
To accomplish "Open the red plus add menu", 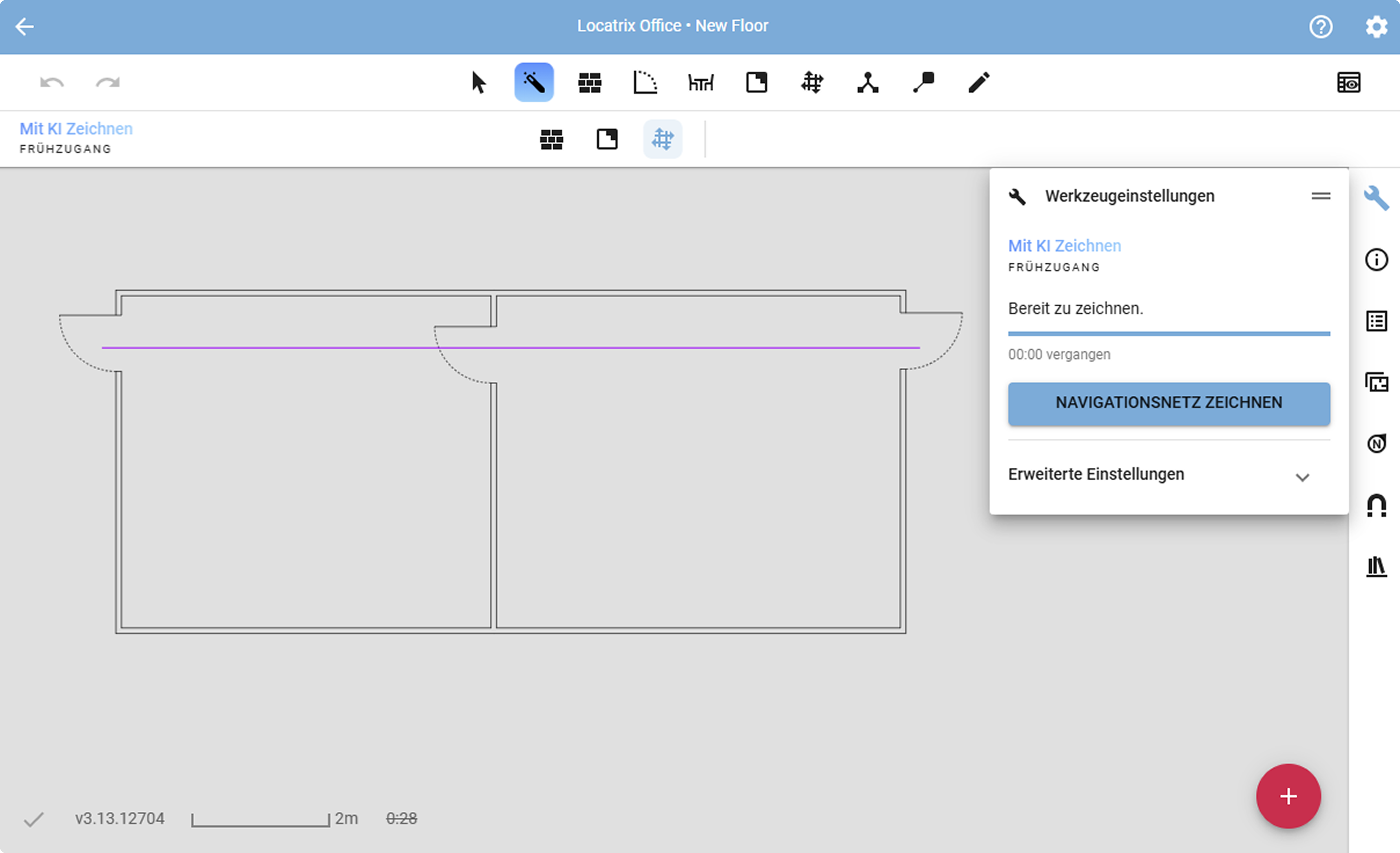I will (1288, 796).
